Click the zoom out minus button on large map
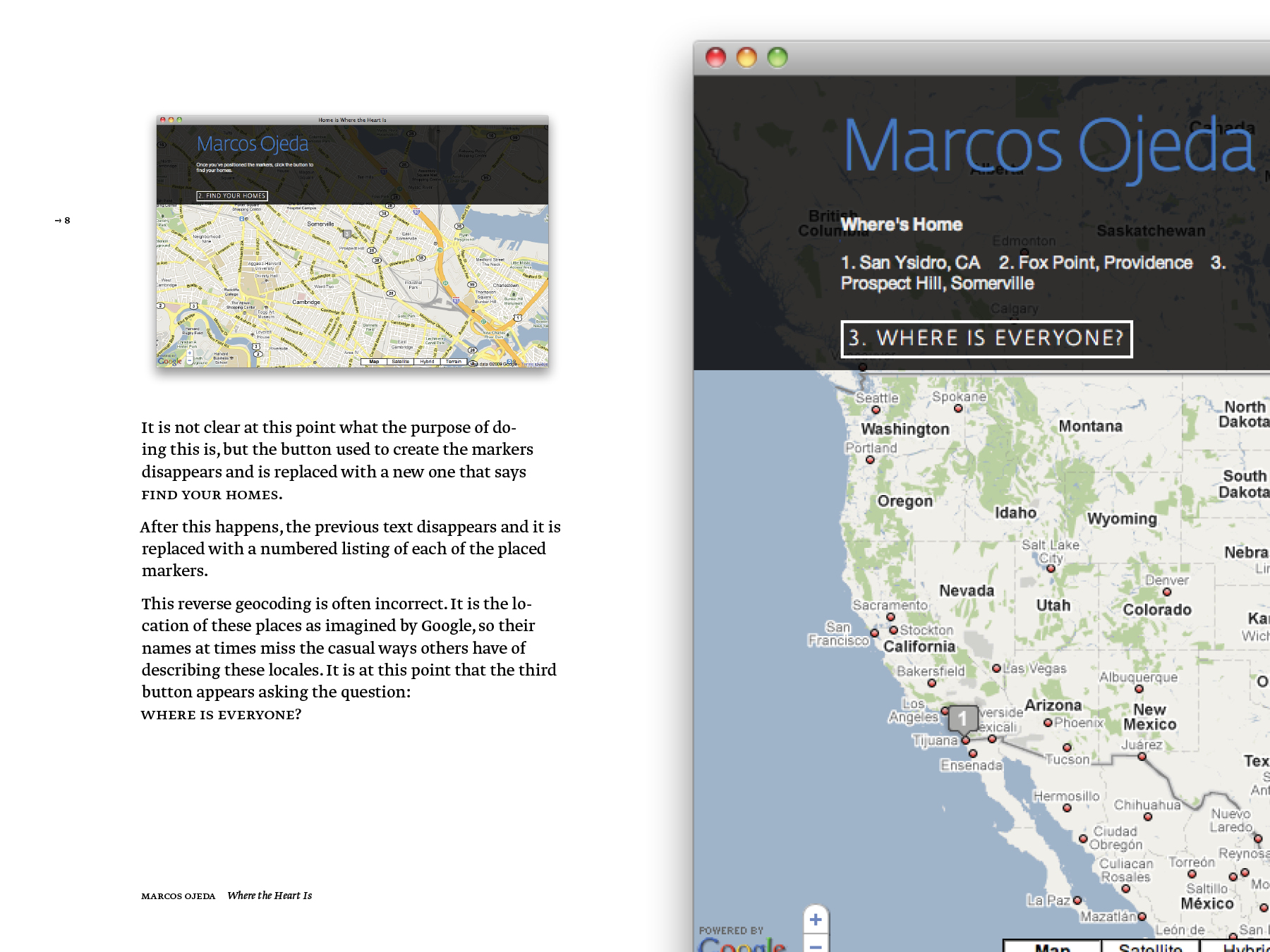Image resolution: width=1270 pixels, height=952 pixels. [816, 946]
